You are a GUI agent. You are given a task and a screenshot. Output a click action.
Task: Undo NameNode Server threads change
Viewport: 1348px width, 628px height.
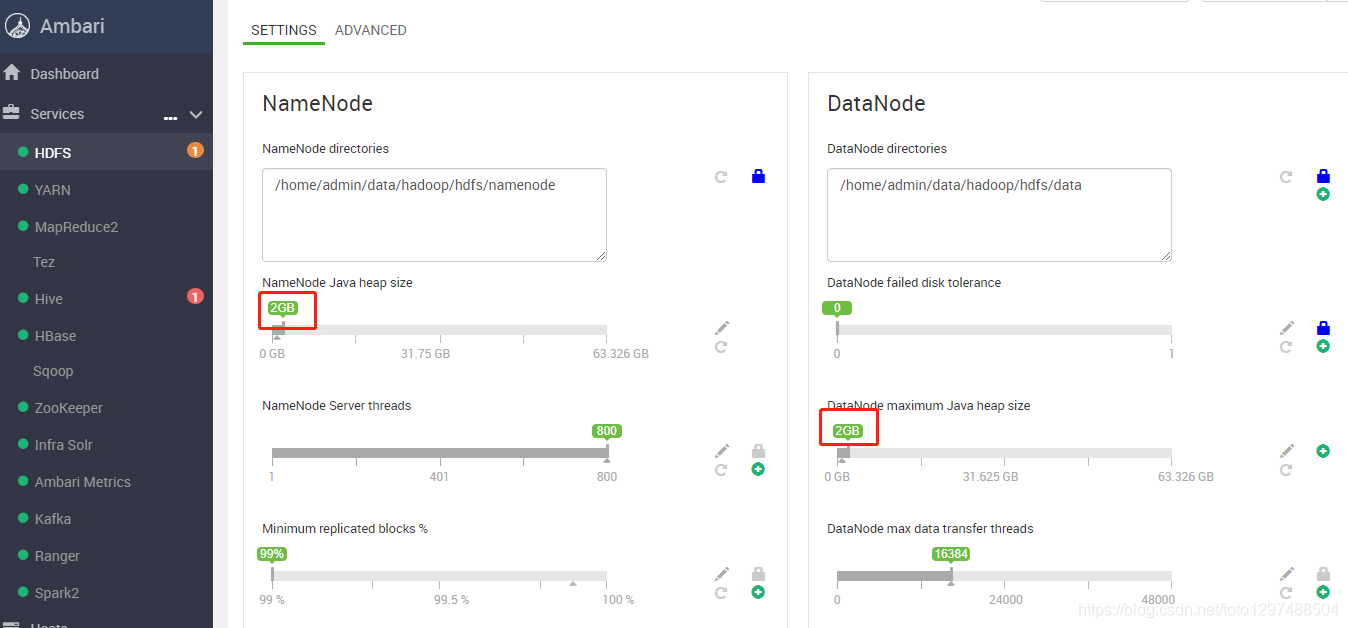(720, 470)
